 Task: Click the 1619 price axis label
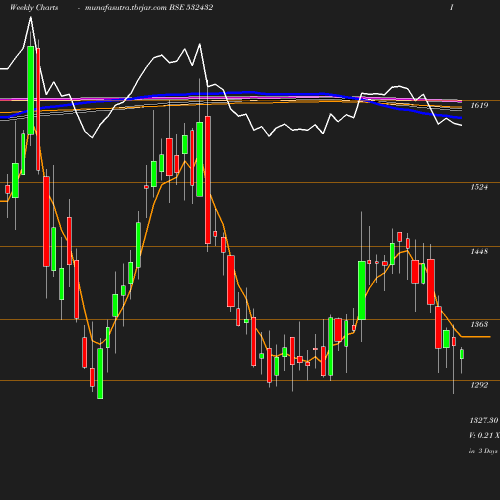point(479,105)
